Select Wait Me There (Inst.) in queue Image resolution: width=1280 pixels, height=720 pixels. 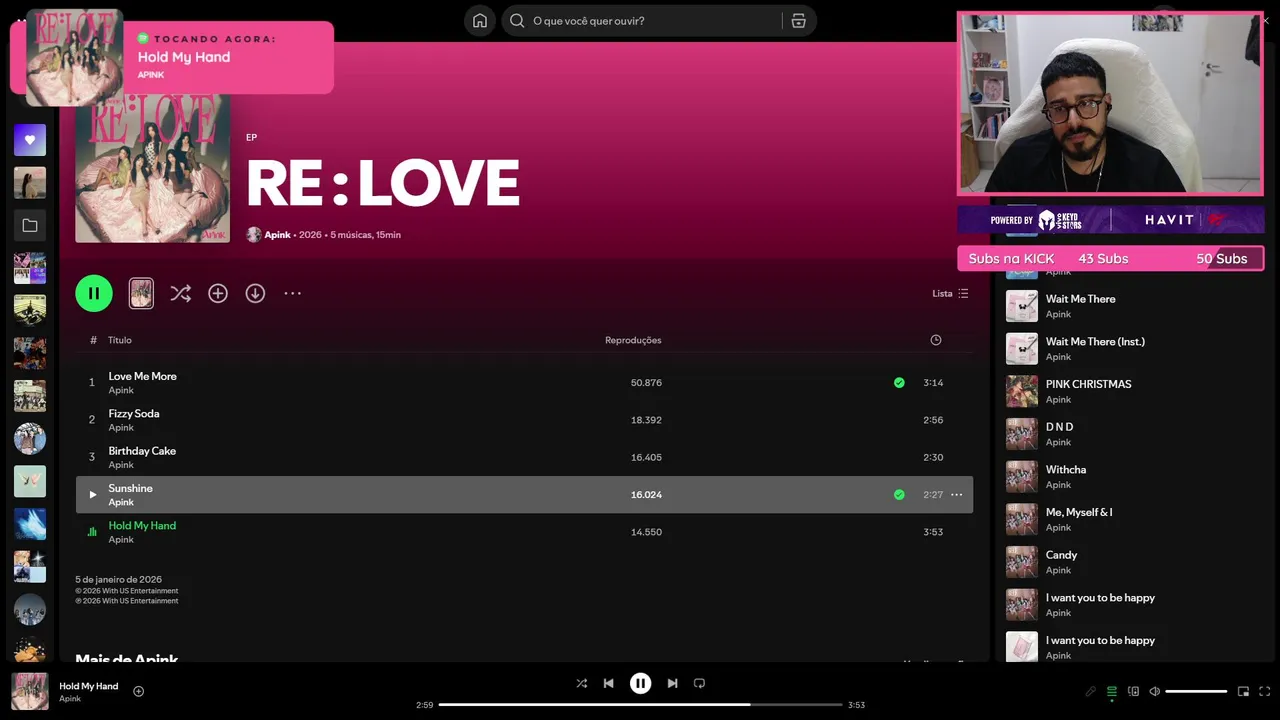[1134, 349]
